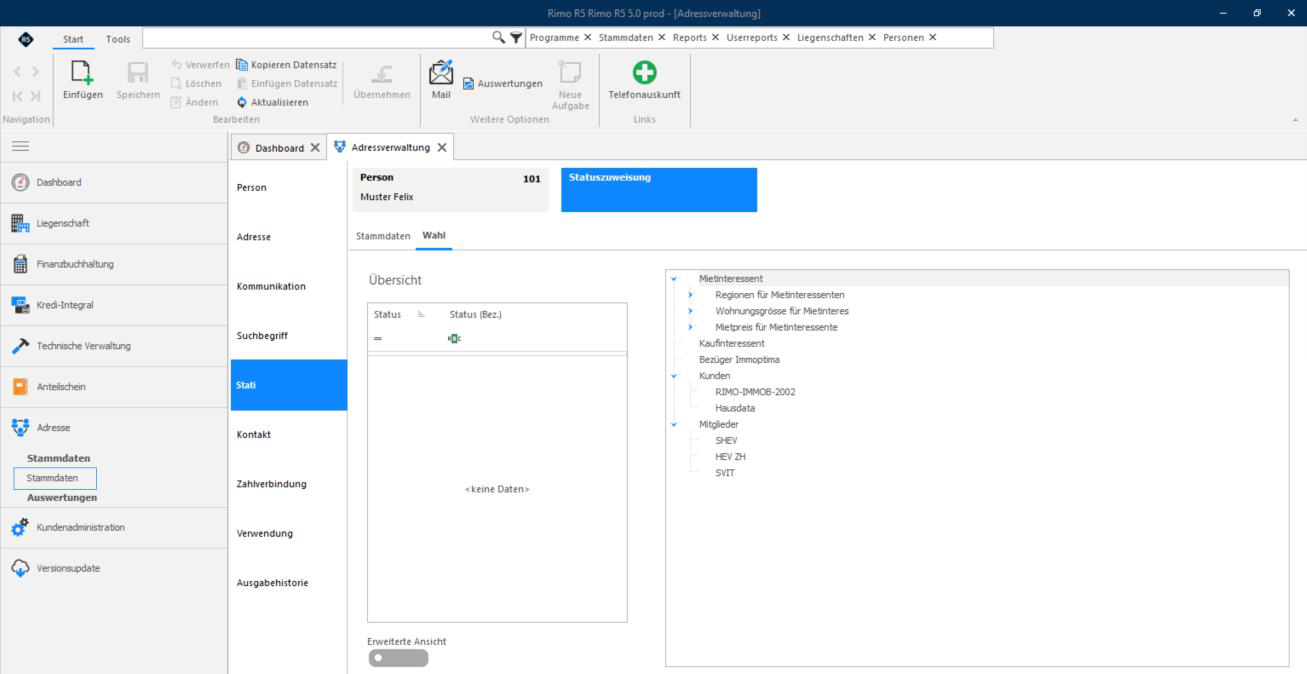Click Stammdaten under Adresse sidebar
This screenshot has height=674, width=1307.
(55, 478)
